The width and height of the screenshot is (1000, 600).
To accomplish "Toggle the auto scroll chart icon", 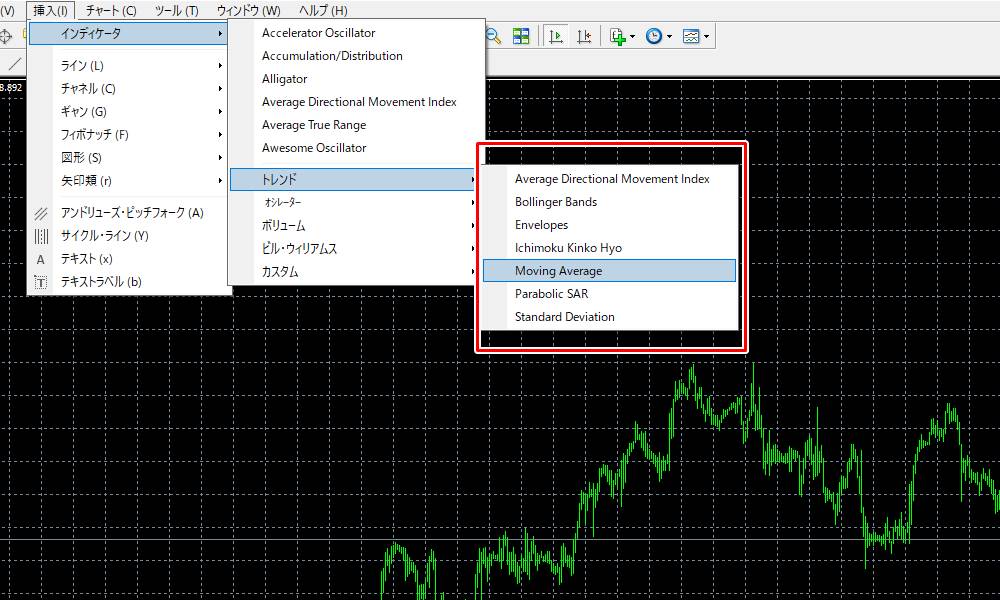I will [556, 36].
